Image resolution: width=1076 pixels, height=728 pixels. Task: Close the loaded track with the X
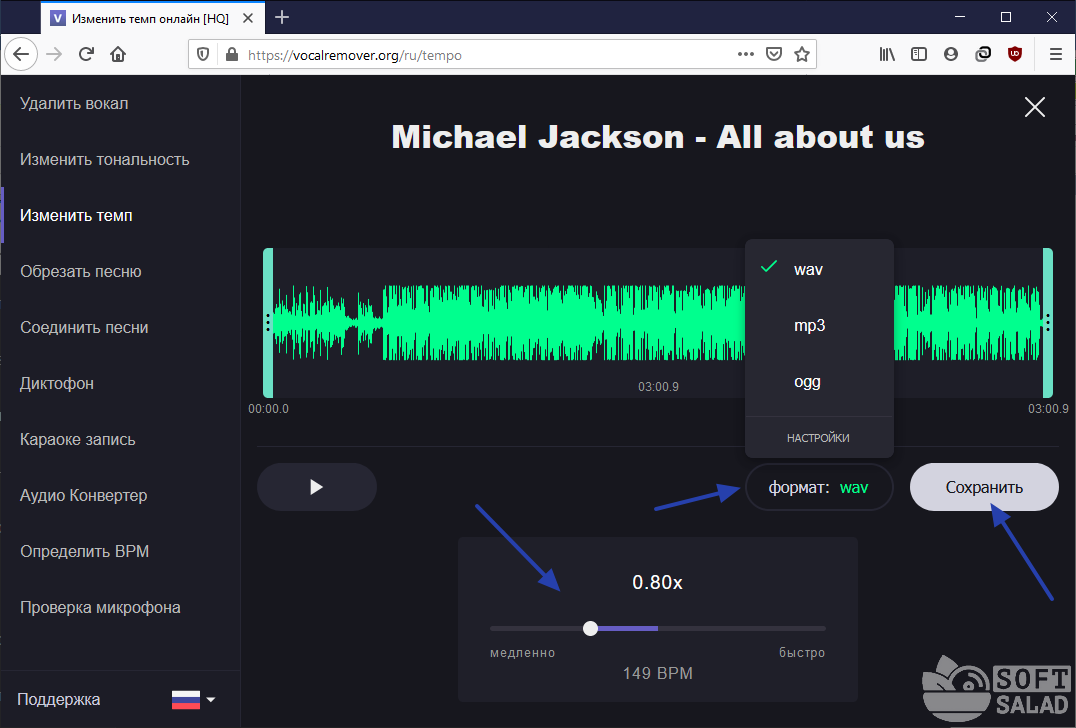(x=1034, y=107)
